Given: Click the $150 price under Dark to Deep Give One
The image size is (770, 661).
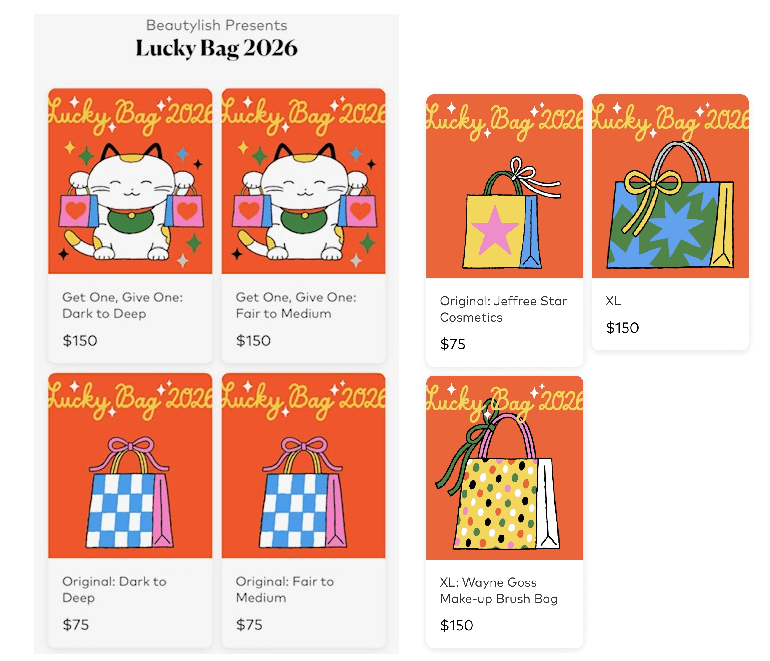Looking at the screenshot, I should 80,340.
